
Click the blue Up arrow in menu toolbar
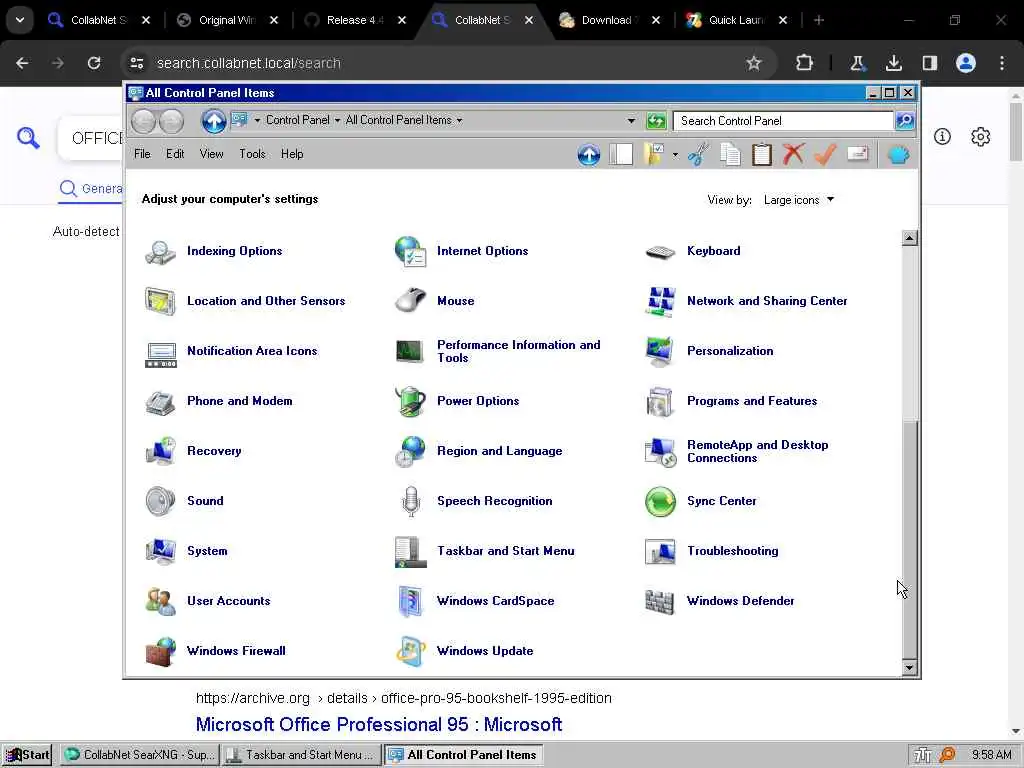coord(588,155)
